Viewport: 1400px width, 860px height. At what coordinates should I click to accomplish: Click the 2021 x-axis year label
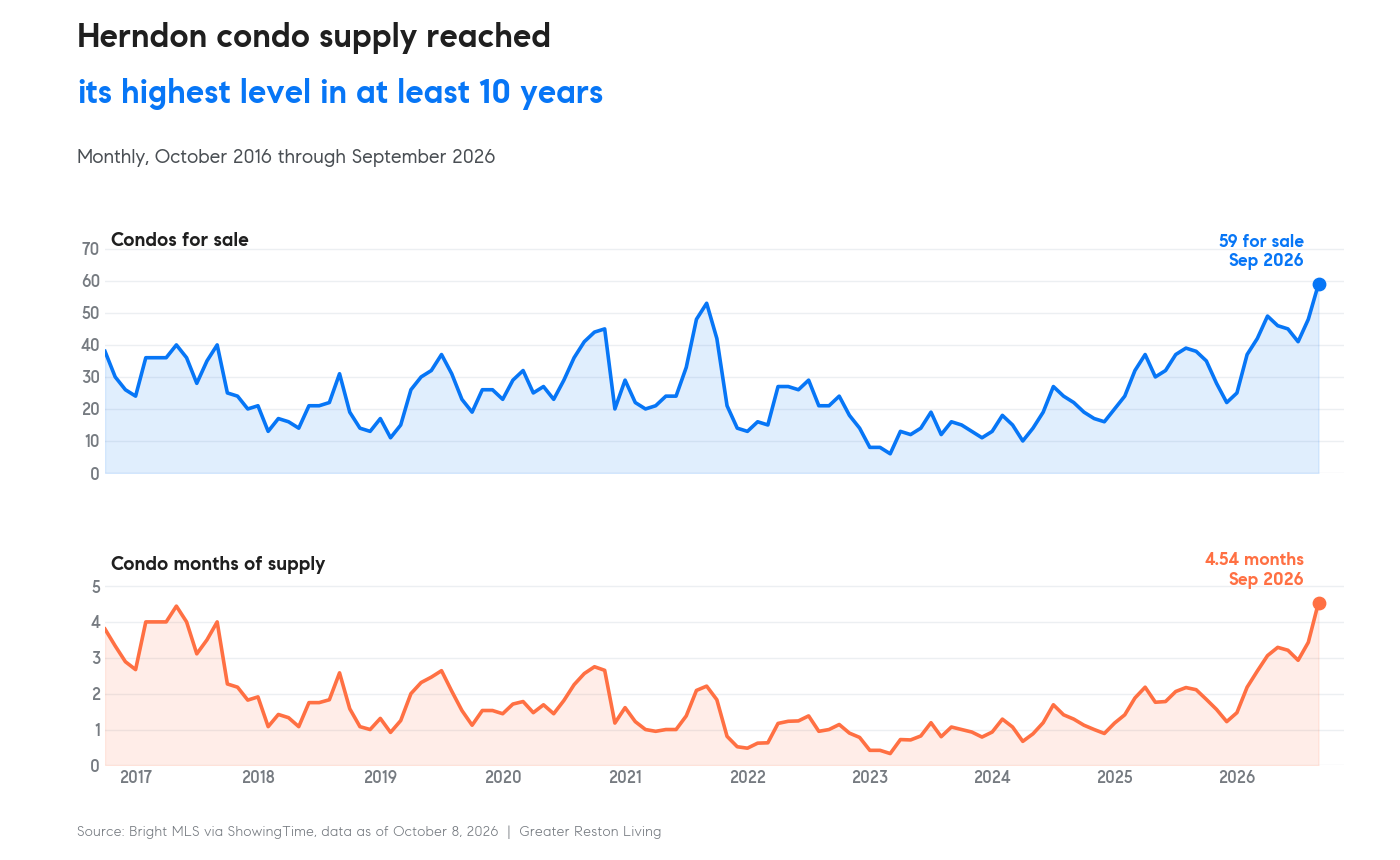[625, 778]
